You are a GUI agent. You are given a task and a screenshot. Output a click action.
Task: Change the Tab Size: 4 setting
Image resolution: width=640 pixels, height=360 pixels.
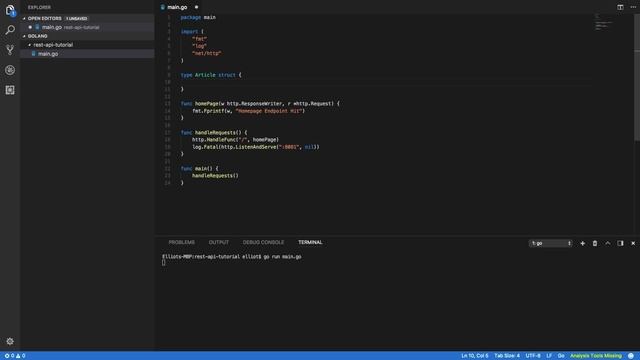507,356
